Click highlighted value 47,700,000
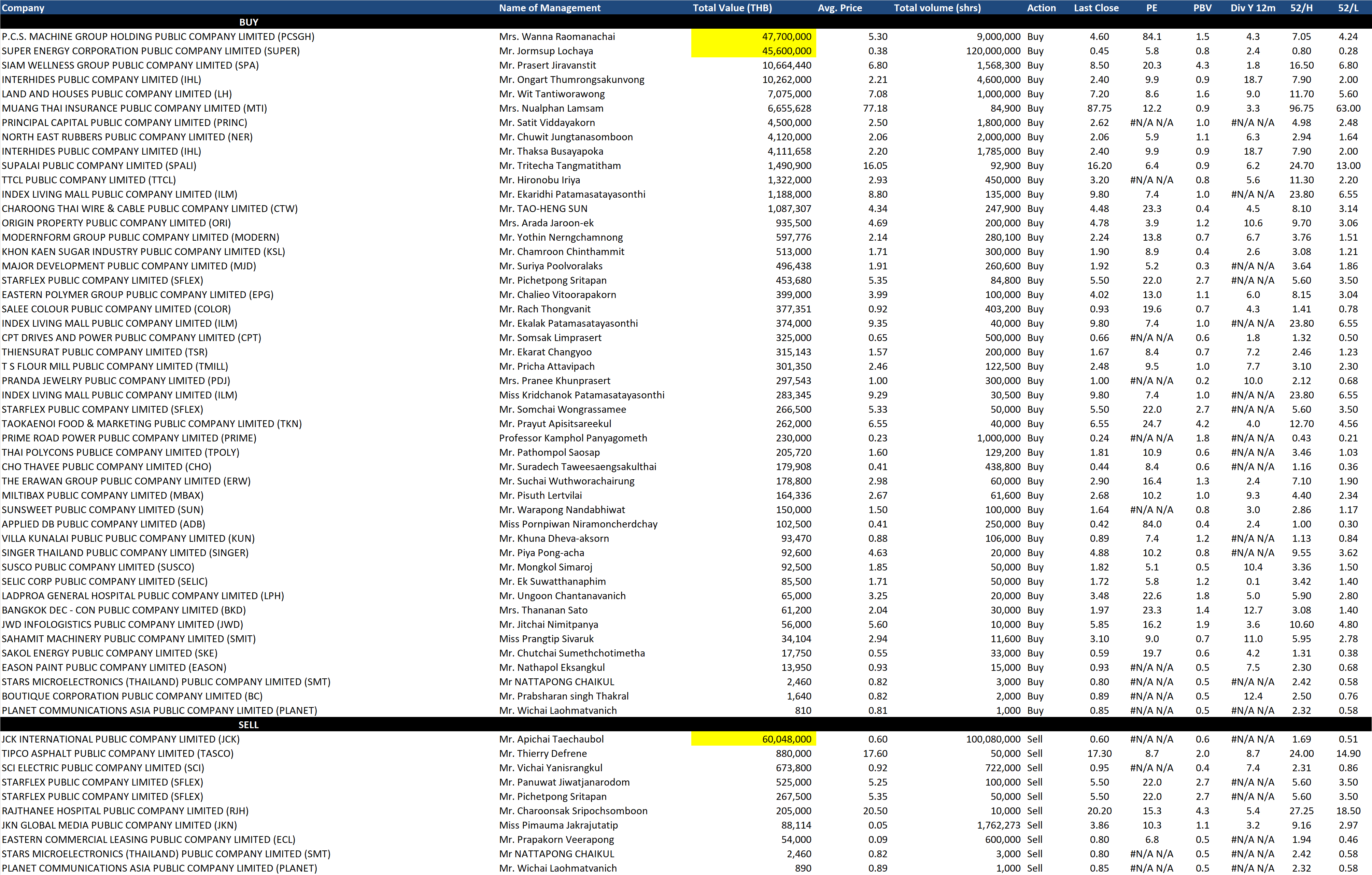 pos(753,37)
